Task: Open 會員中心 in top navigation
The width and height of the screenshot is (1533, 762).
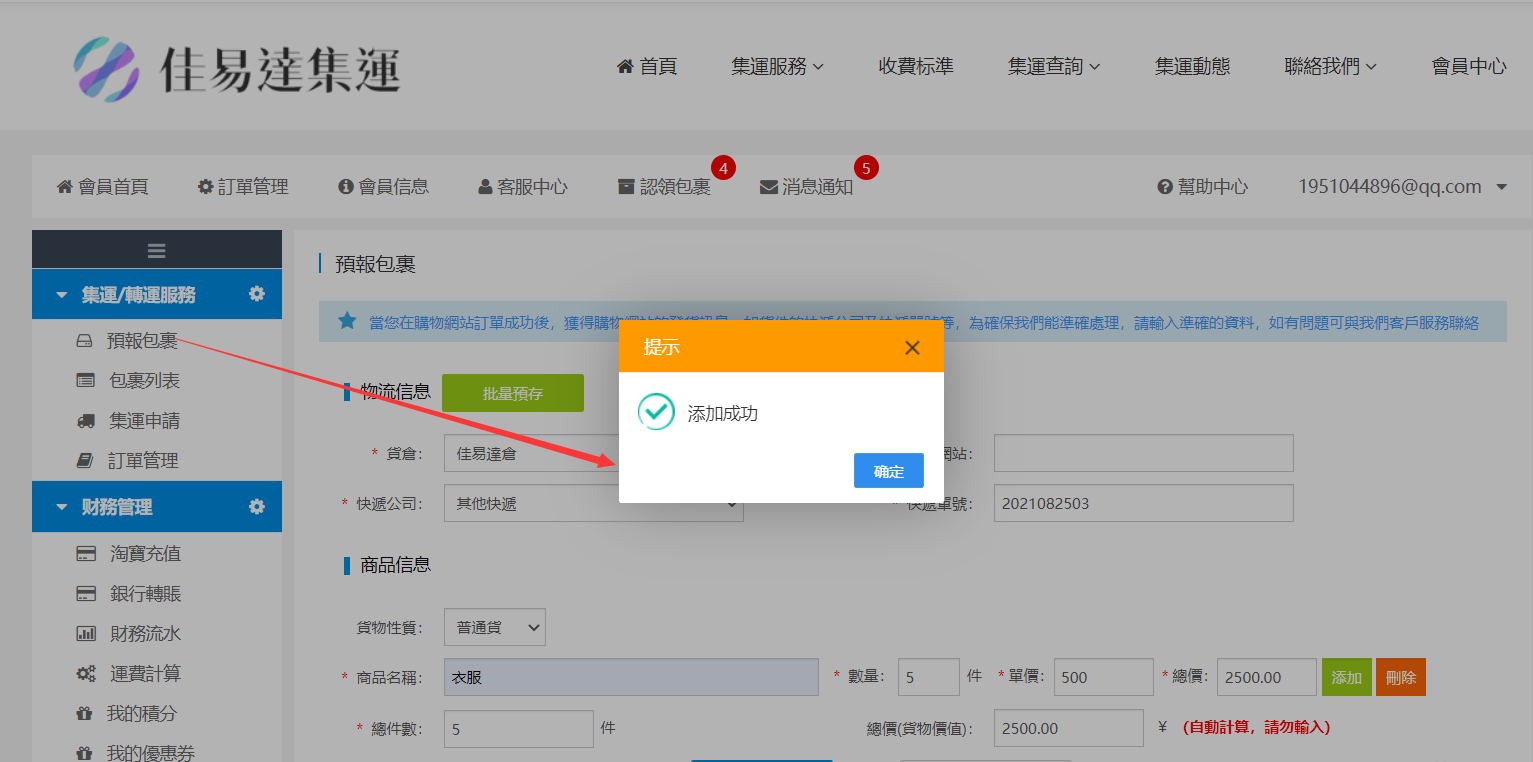Action: click(1469, 66)
